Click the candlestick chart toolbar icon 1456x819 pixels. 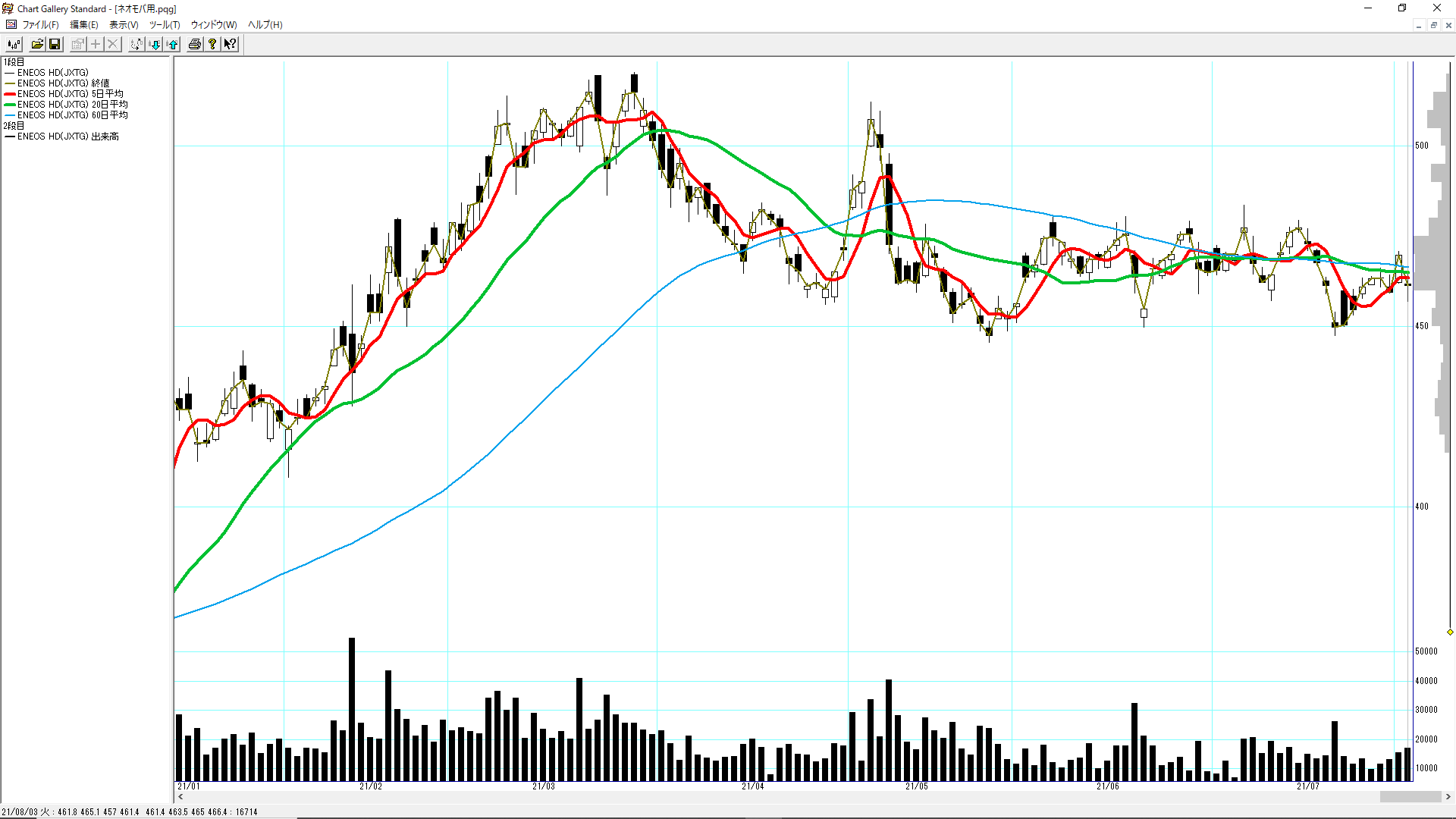click(x=14, y=44)
